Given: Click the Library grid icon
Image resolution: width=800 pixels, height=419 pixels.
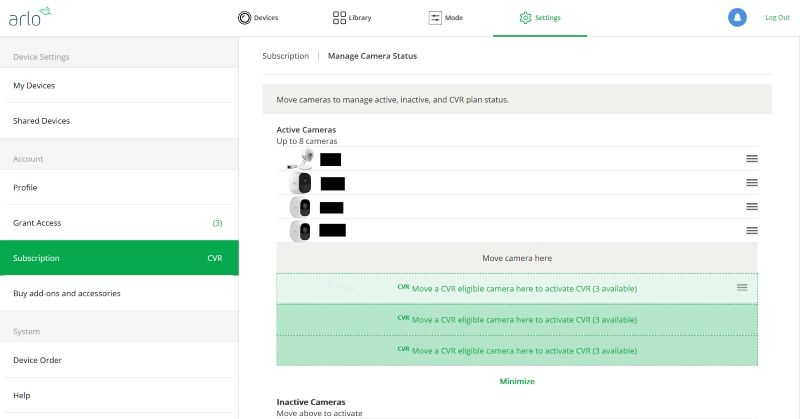Looking at the screenshot, I should coord(339,18).
